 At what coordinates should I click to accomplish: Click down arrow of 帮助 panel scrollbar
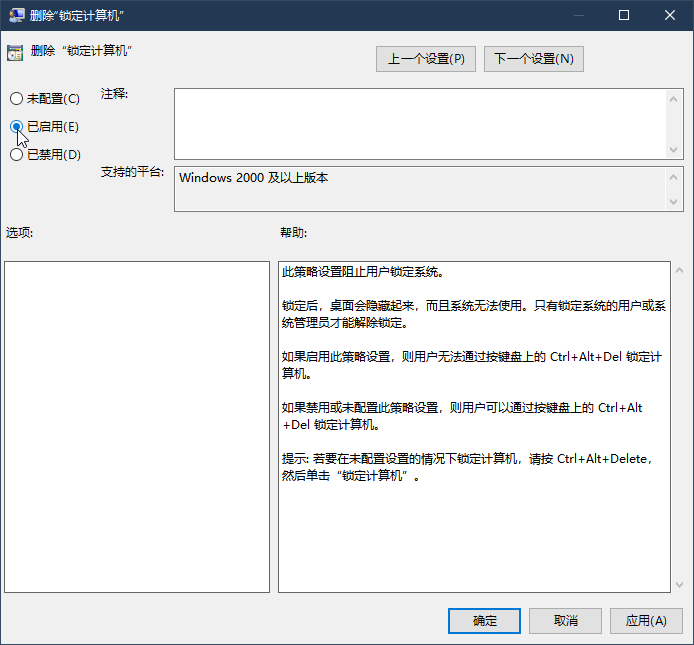pos(679,585)
